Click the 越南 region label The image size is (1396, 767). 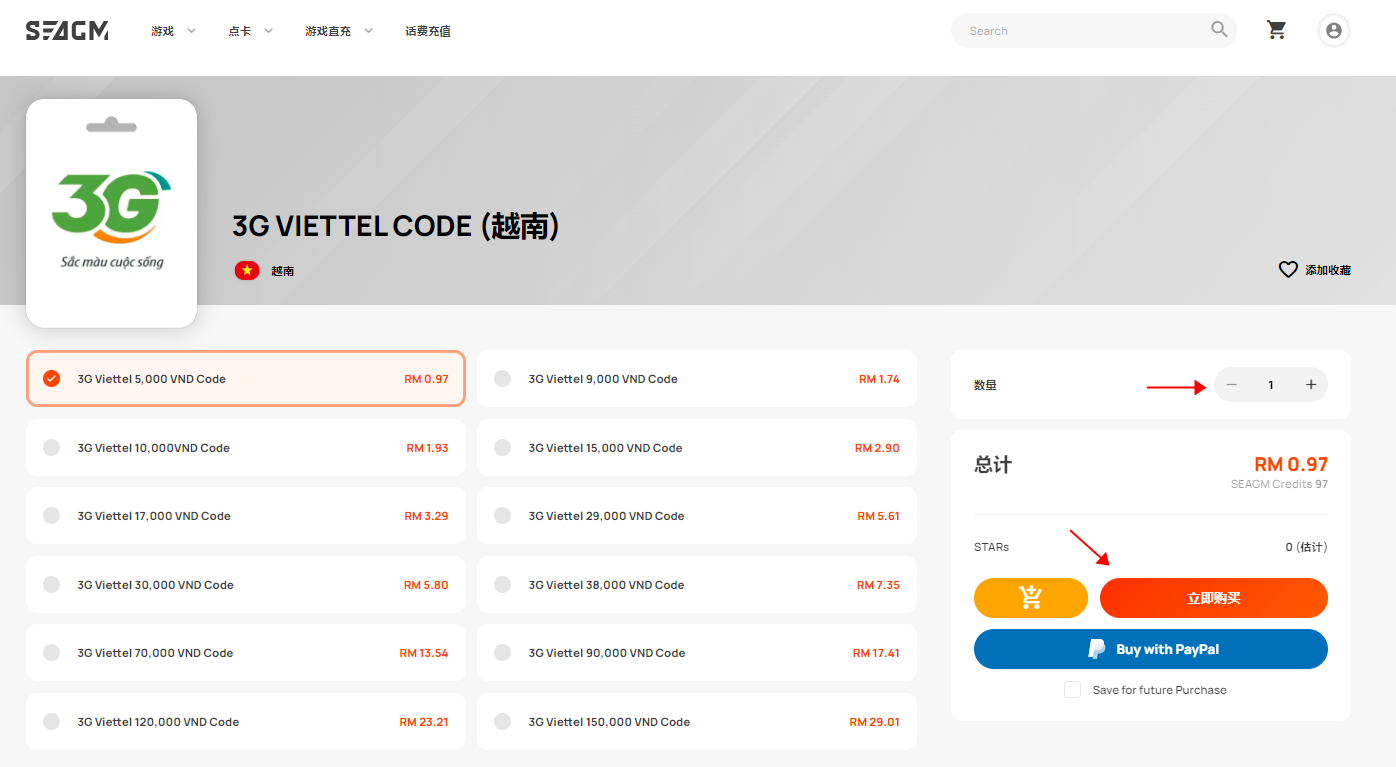(283, 271)
